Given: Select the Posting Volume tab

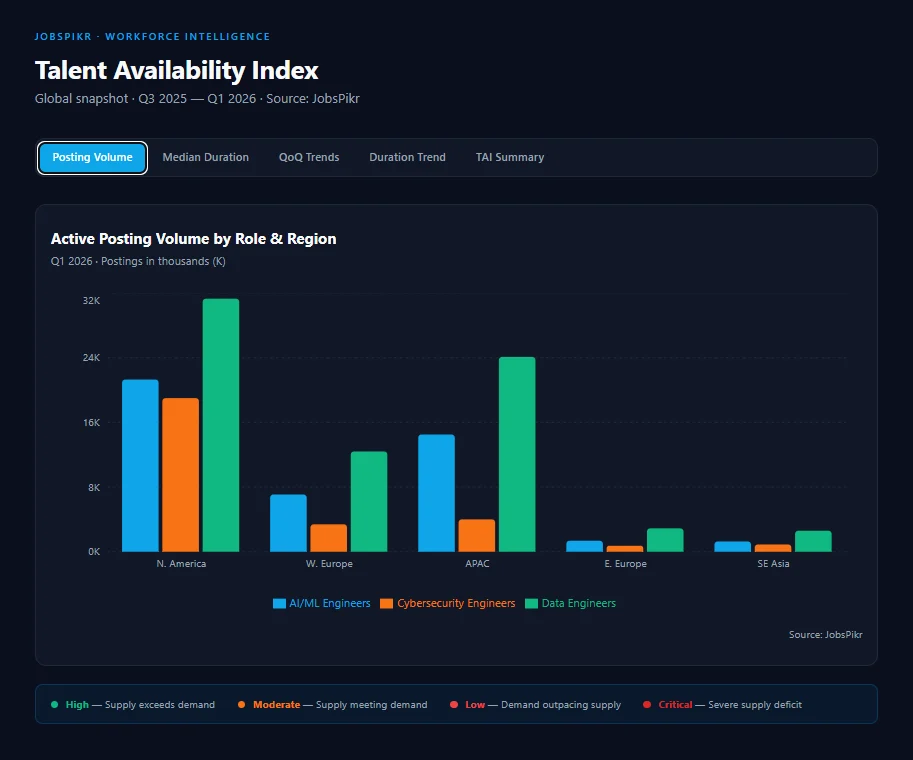Looking at the screenshot, I should (92, 157).
